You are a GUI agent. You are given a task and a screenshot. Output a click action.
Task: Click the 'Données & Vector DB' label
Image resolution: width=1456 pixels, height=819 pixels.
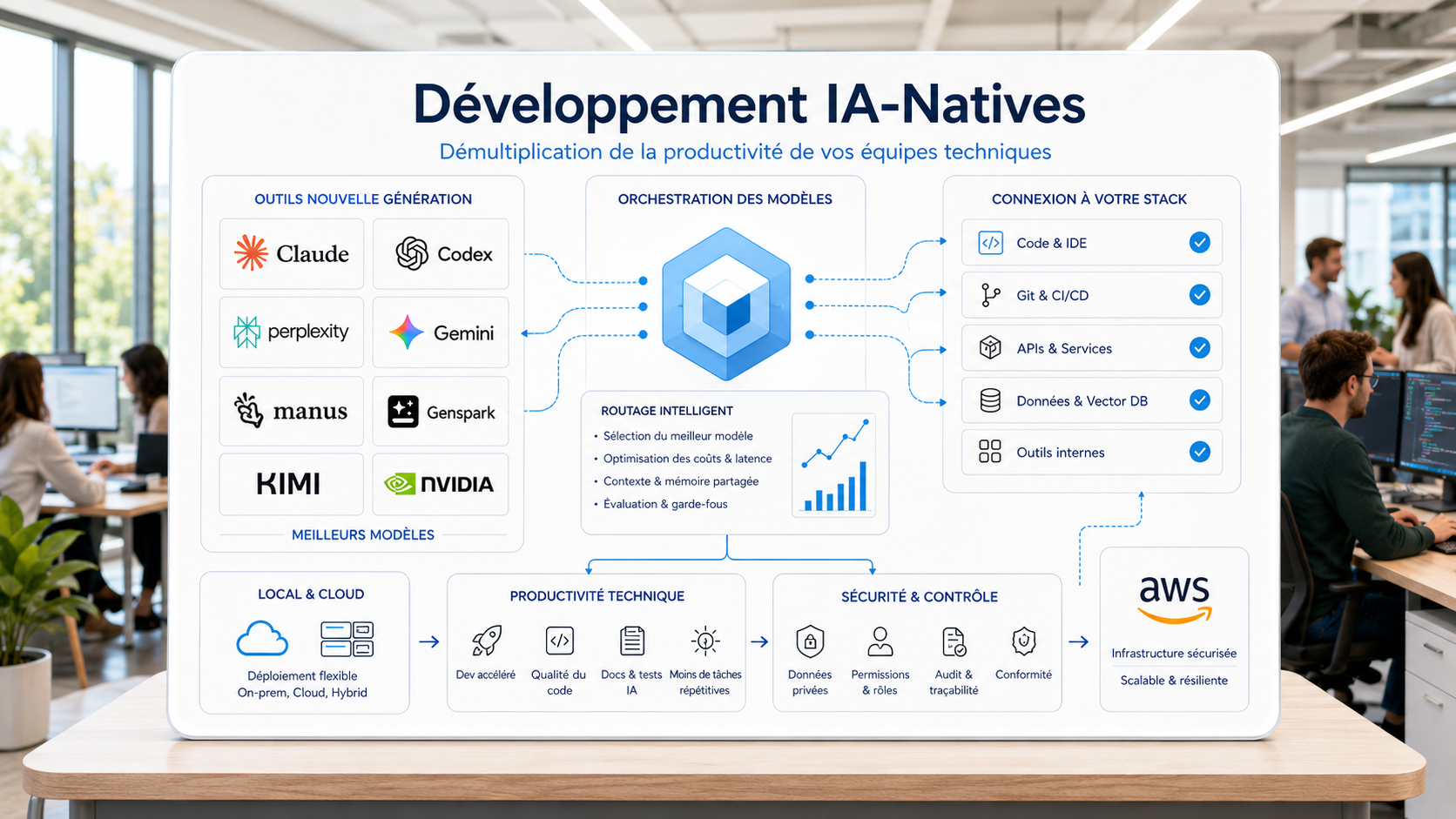1082,401
